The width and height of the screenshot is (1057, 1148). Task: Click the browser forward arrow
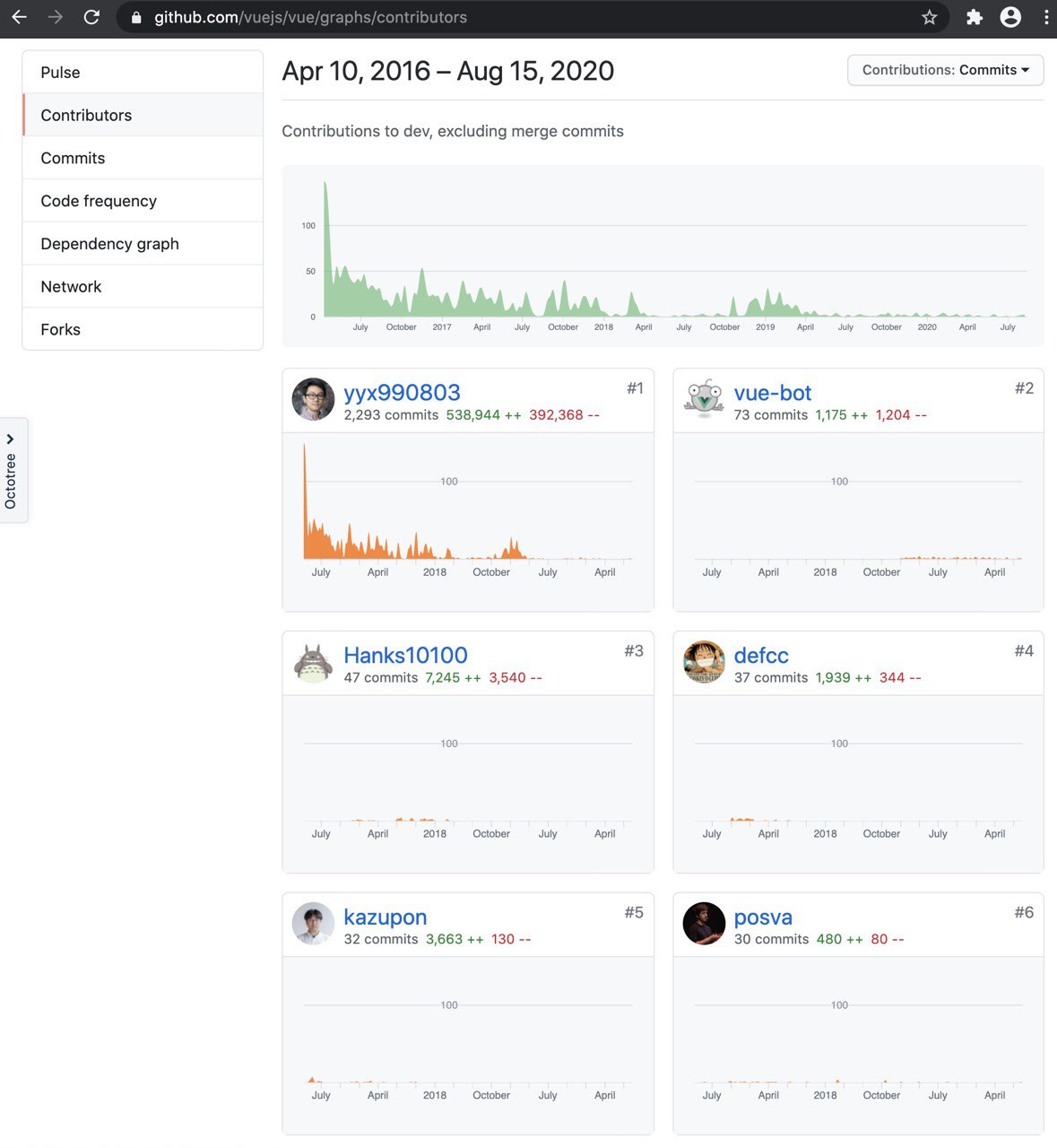pyautogui.click(x=56, y=17)
